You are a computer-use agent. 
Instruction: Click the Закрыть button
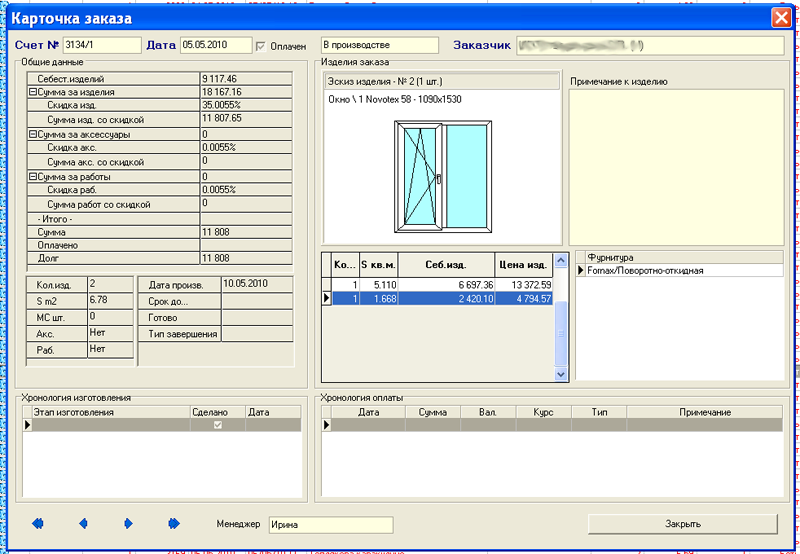pos(683,524)
